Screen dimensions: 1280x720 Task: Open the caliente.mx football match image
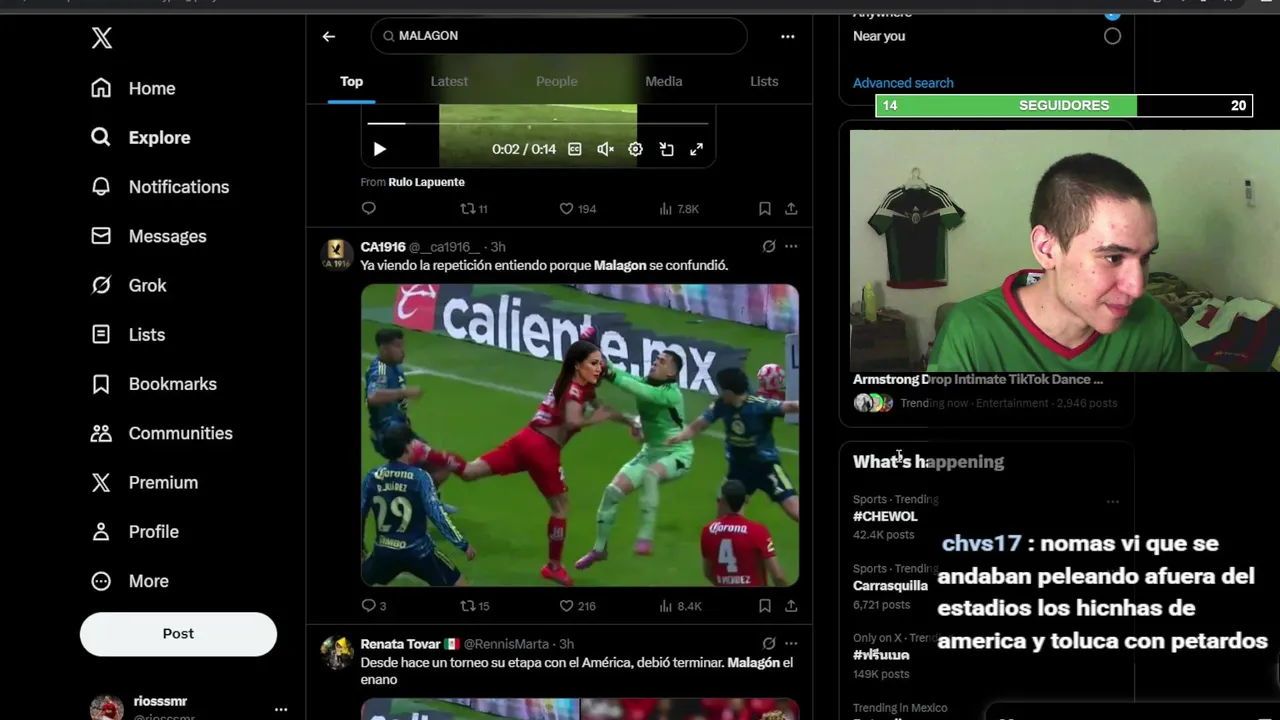click(x=580, y=435)
